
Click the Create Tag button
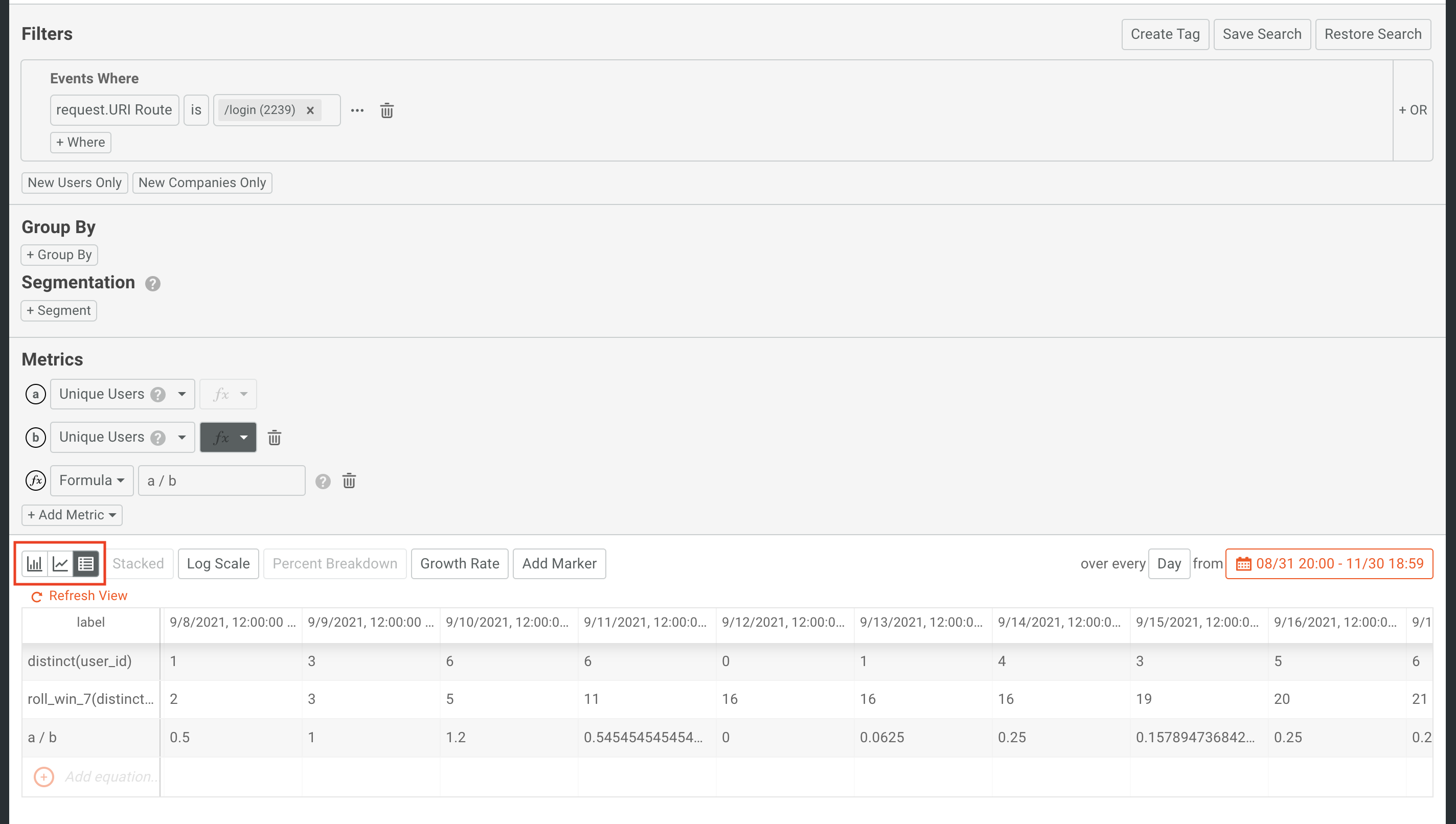click(1165, 34)
